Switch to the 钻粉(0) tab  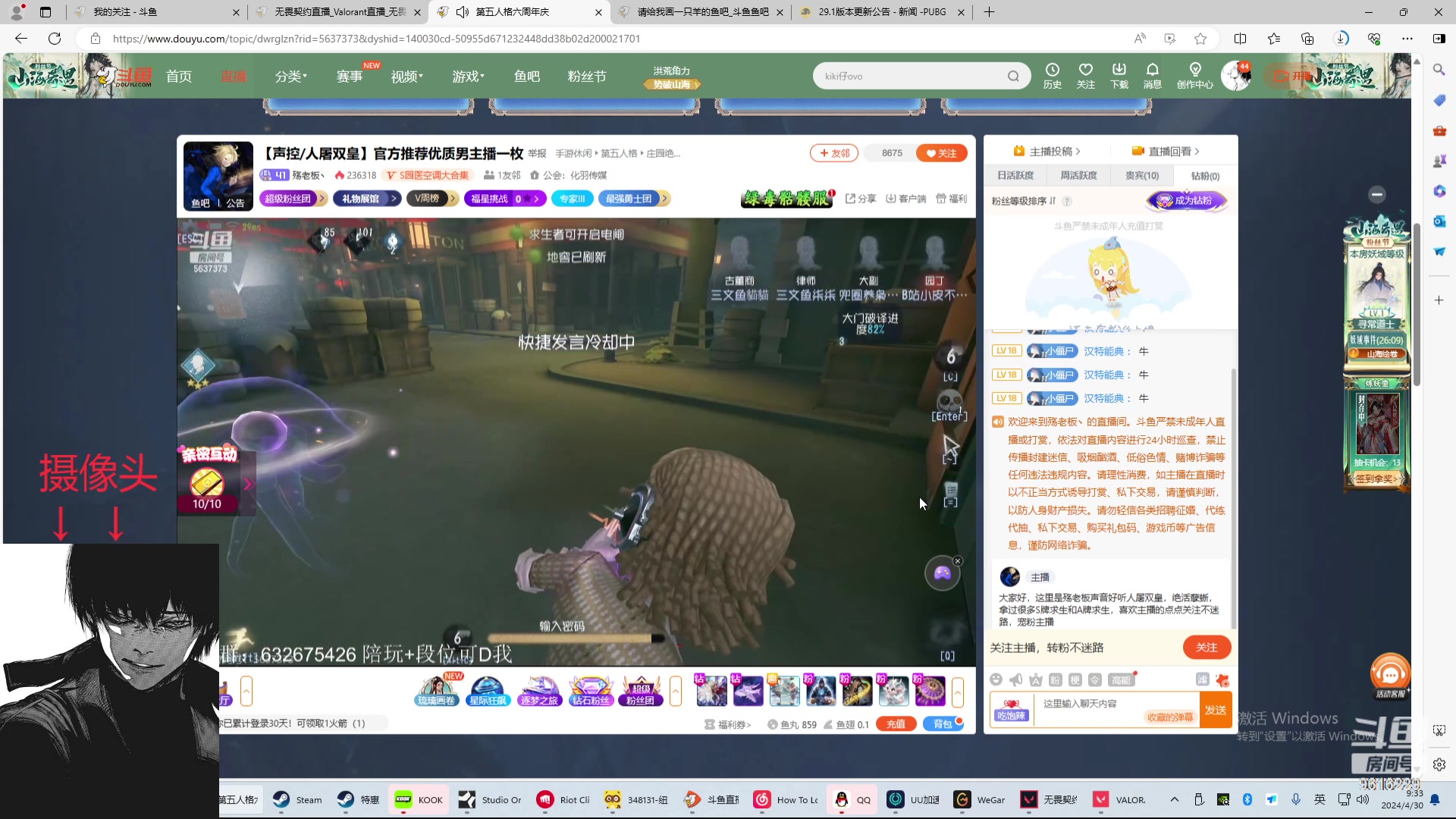(x=1205, y=175)
